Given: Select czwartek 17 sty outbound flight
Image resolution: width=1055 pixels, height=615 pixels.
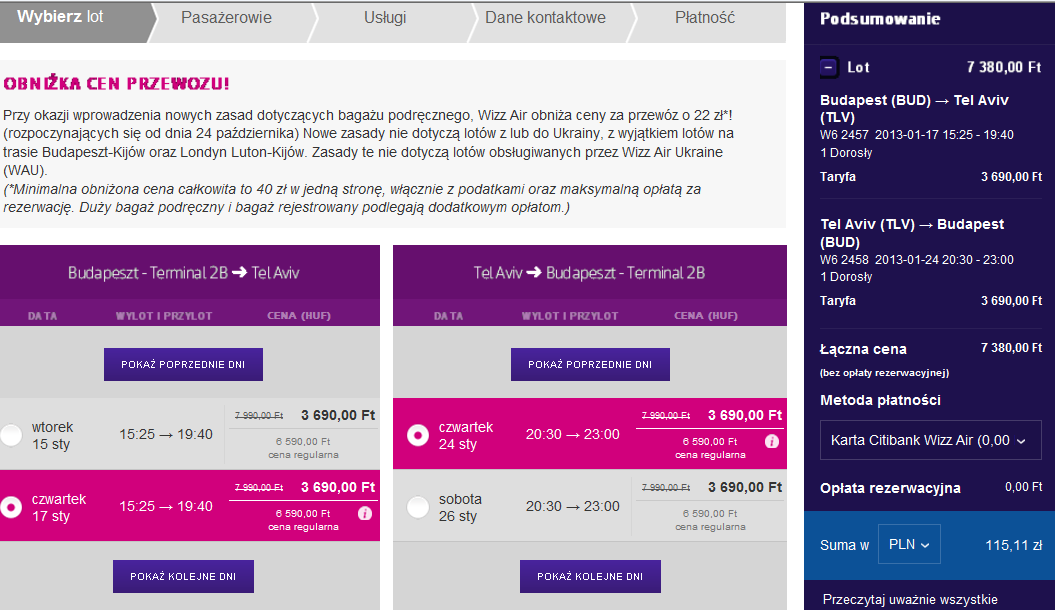Looking at the screenshot, I should (x=11, y=507).
